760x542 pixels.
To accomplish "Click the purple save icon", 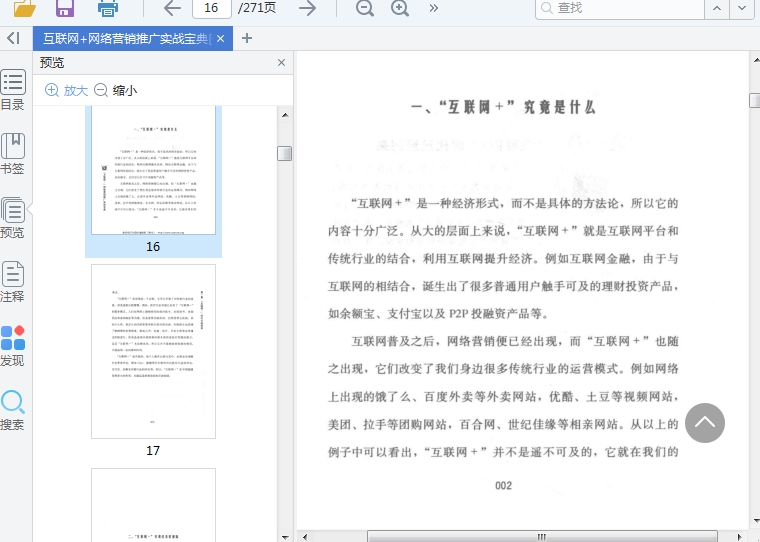I will coord(65,9).
